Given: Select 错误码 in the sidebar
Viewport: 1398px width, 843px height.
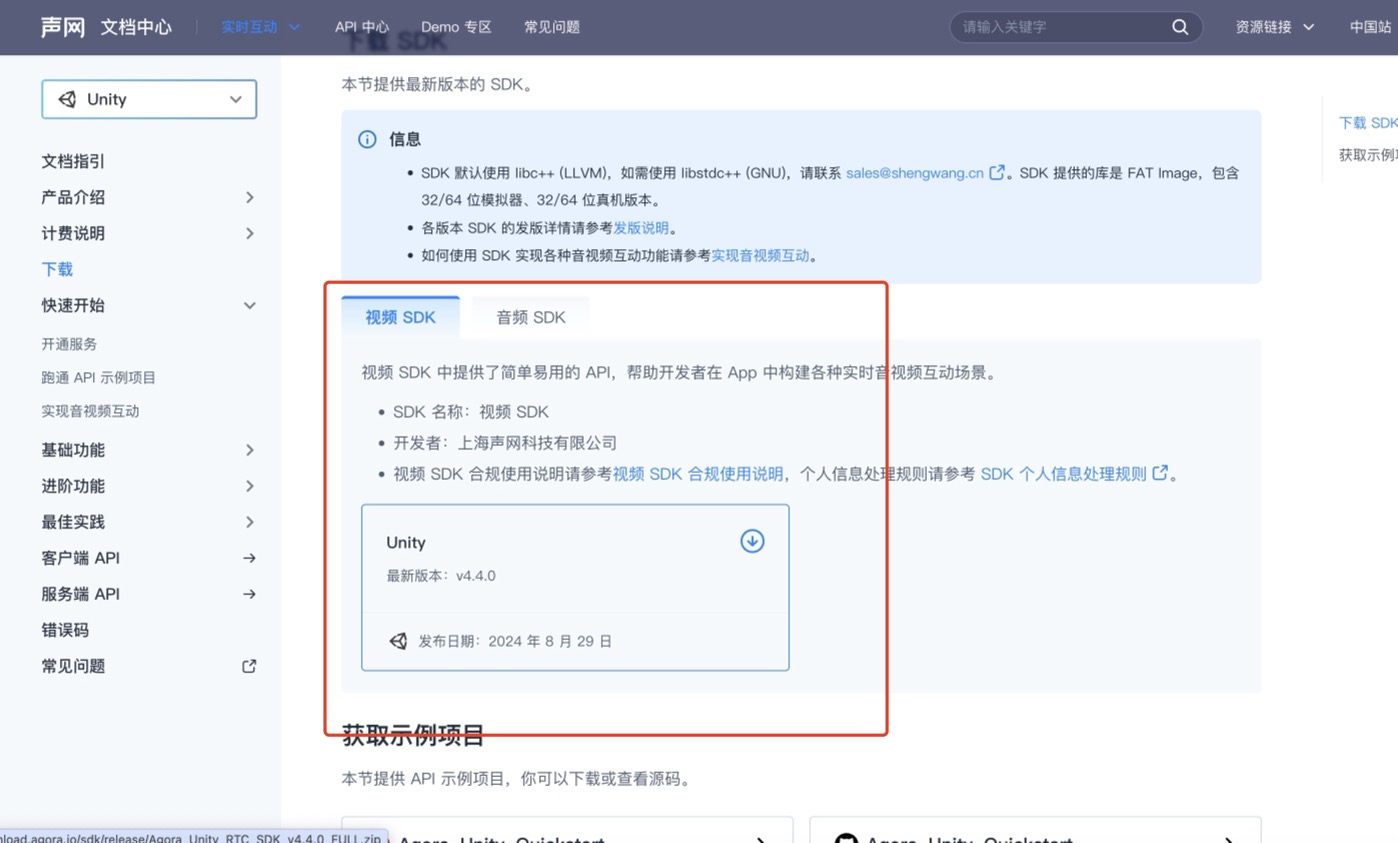Looking at the screenshot, I should 65,630.
